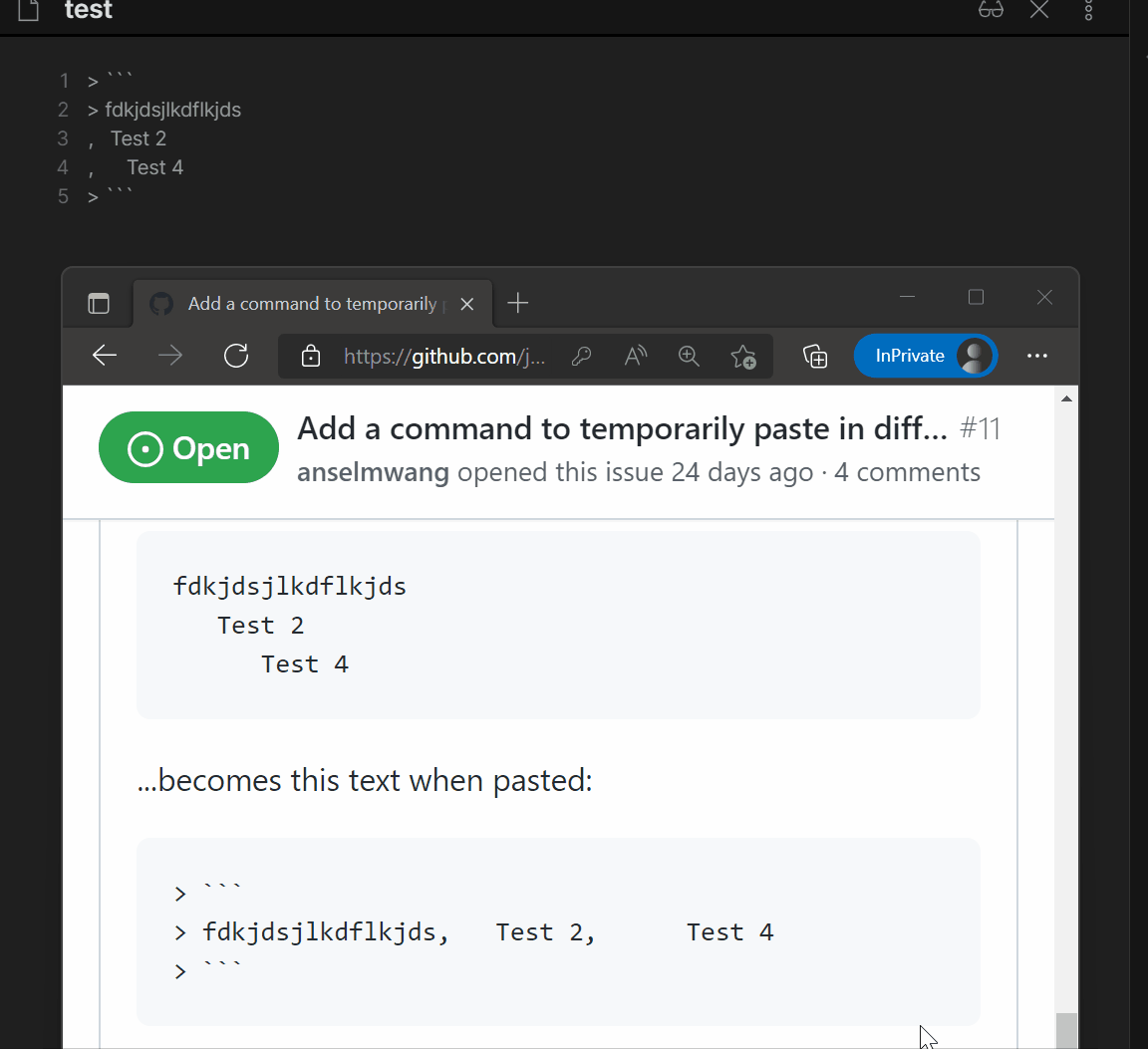Open anselmwang's profile link

tap(373, 471)
